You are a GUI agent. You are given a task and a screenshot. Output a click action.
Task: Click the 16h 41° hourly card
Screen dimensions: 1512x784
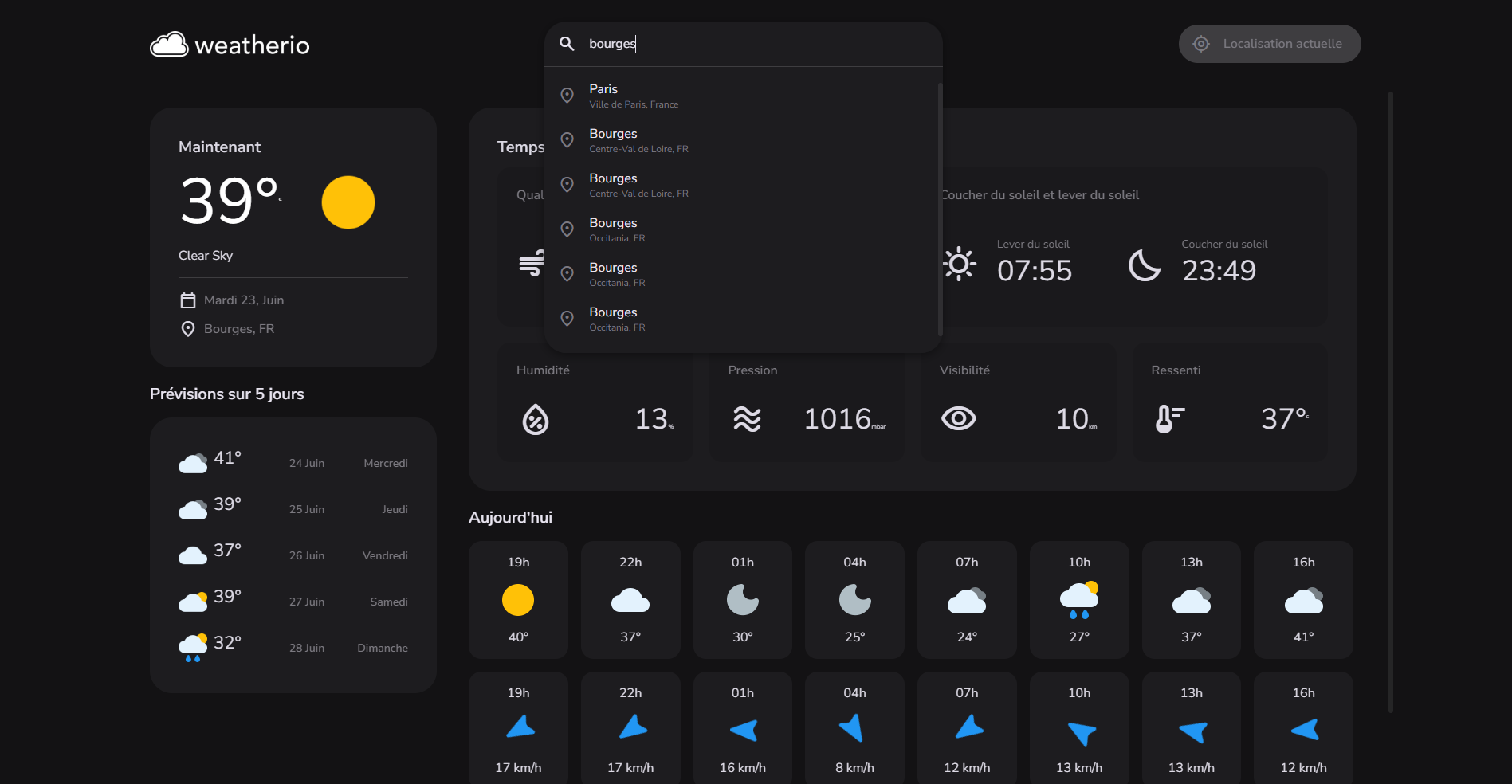pyautogui.click(x=1304, y=600)
